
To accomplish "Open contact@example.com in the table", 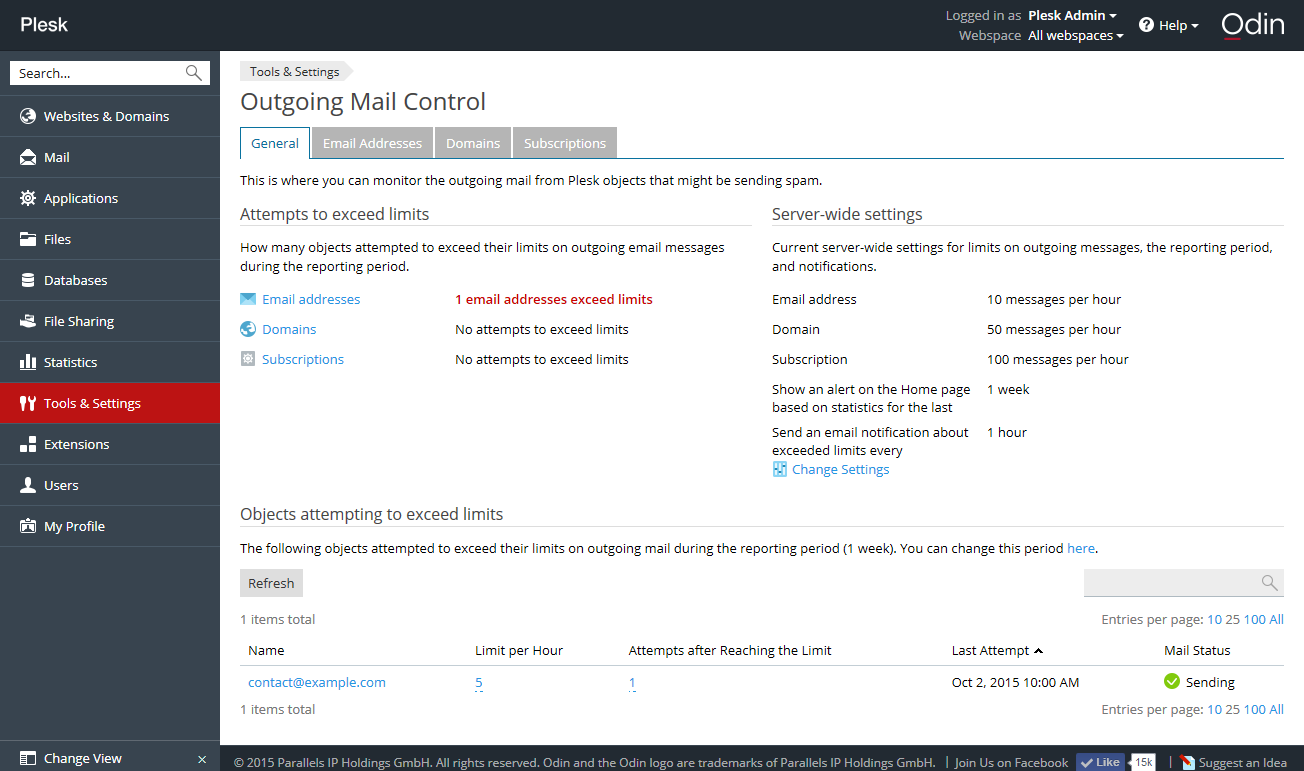I will coord(317,682).
